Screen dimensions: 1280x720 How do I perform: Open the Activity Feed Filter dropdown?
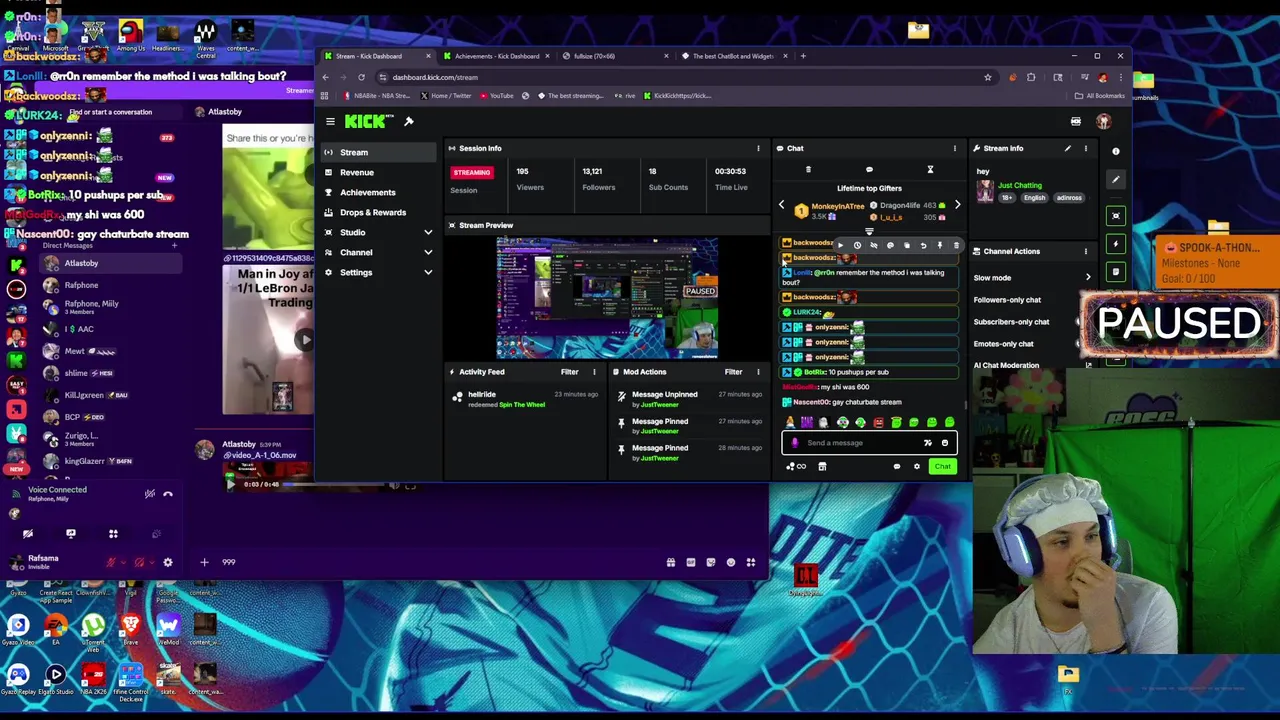coord(569,372)
